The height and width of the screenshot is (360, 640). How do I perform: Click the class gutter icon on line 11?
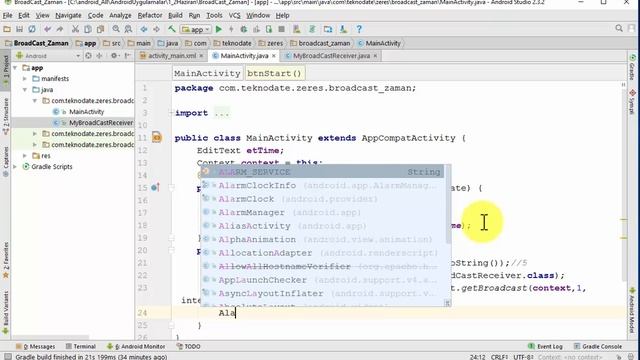(x=157, y=137)
